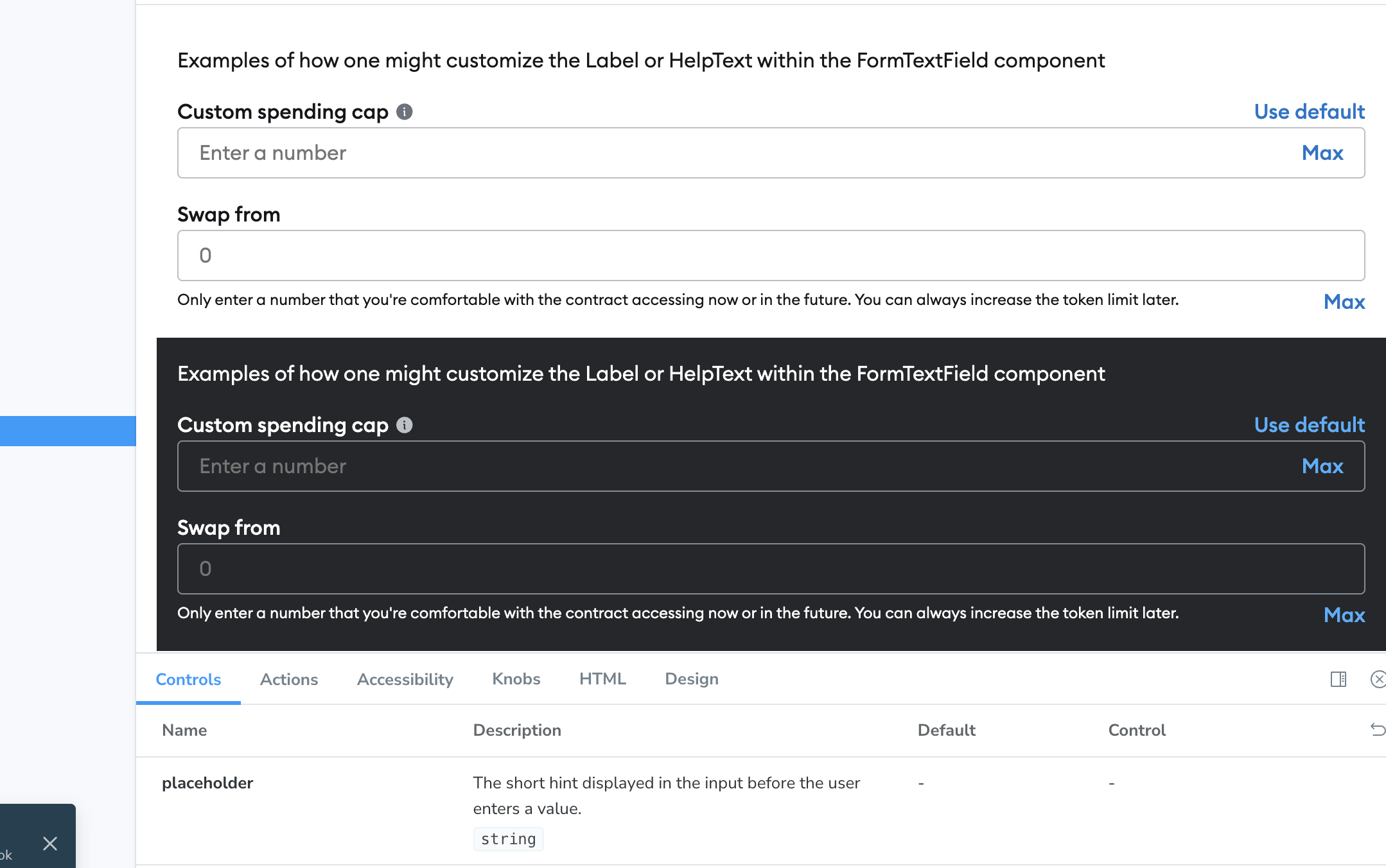Select the Controls tab
1386x868 pixels.
click(x=188, y=679)
